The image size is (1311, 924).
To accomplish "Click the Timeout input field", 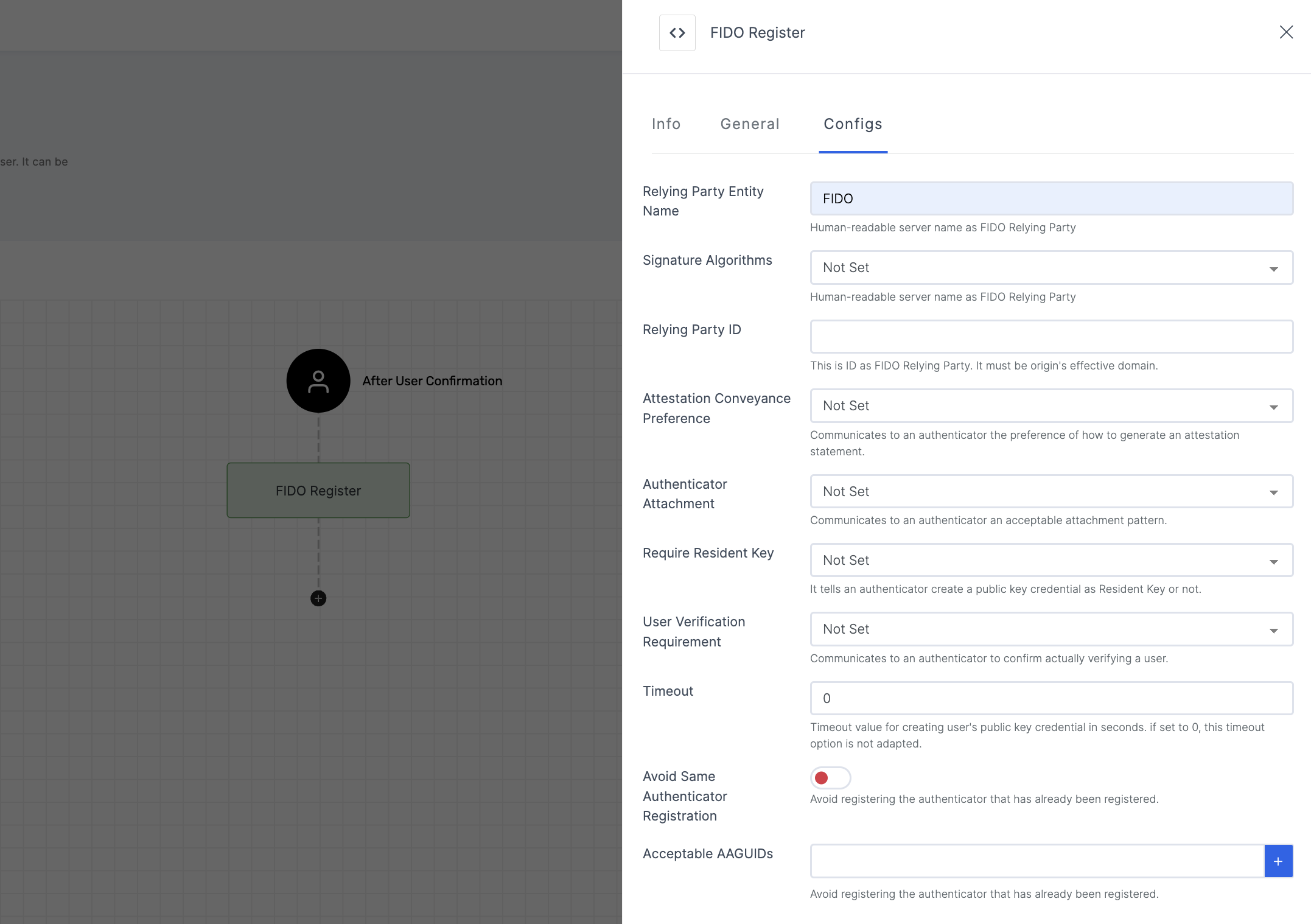I will pos(1051,698).
